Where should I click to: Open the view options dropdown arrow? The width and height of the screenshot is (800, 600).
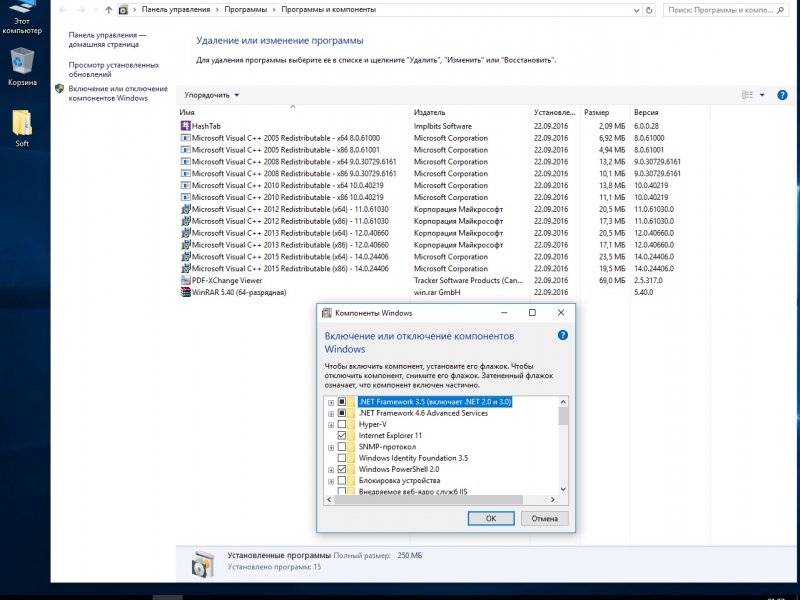tap(762, 95)
